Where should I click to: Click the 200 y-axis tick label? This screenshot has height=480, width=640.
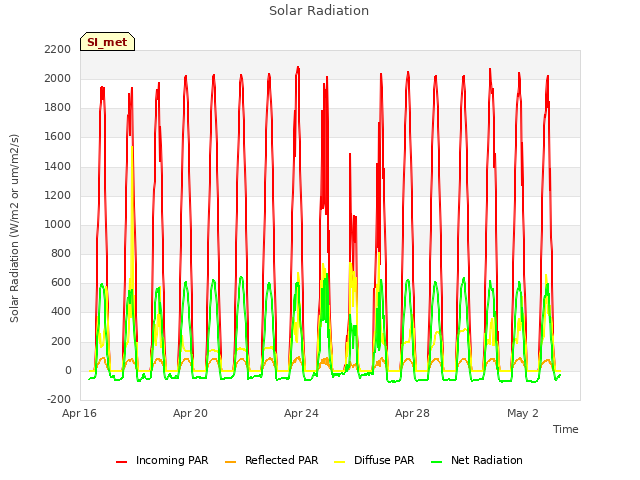pyautogui.click(x=61, y=342)
